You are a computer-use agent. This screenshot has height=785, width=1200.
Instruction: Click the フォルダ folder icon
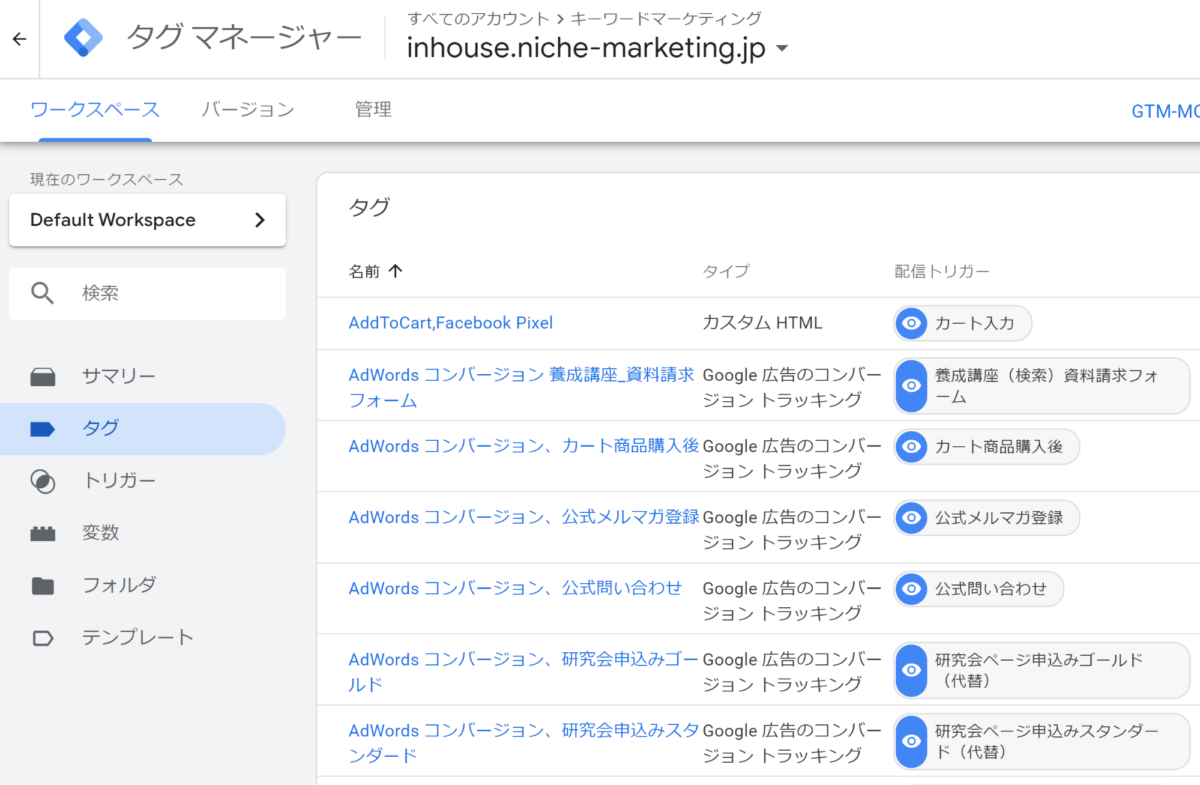(42, 585)
